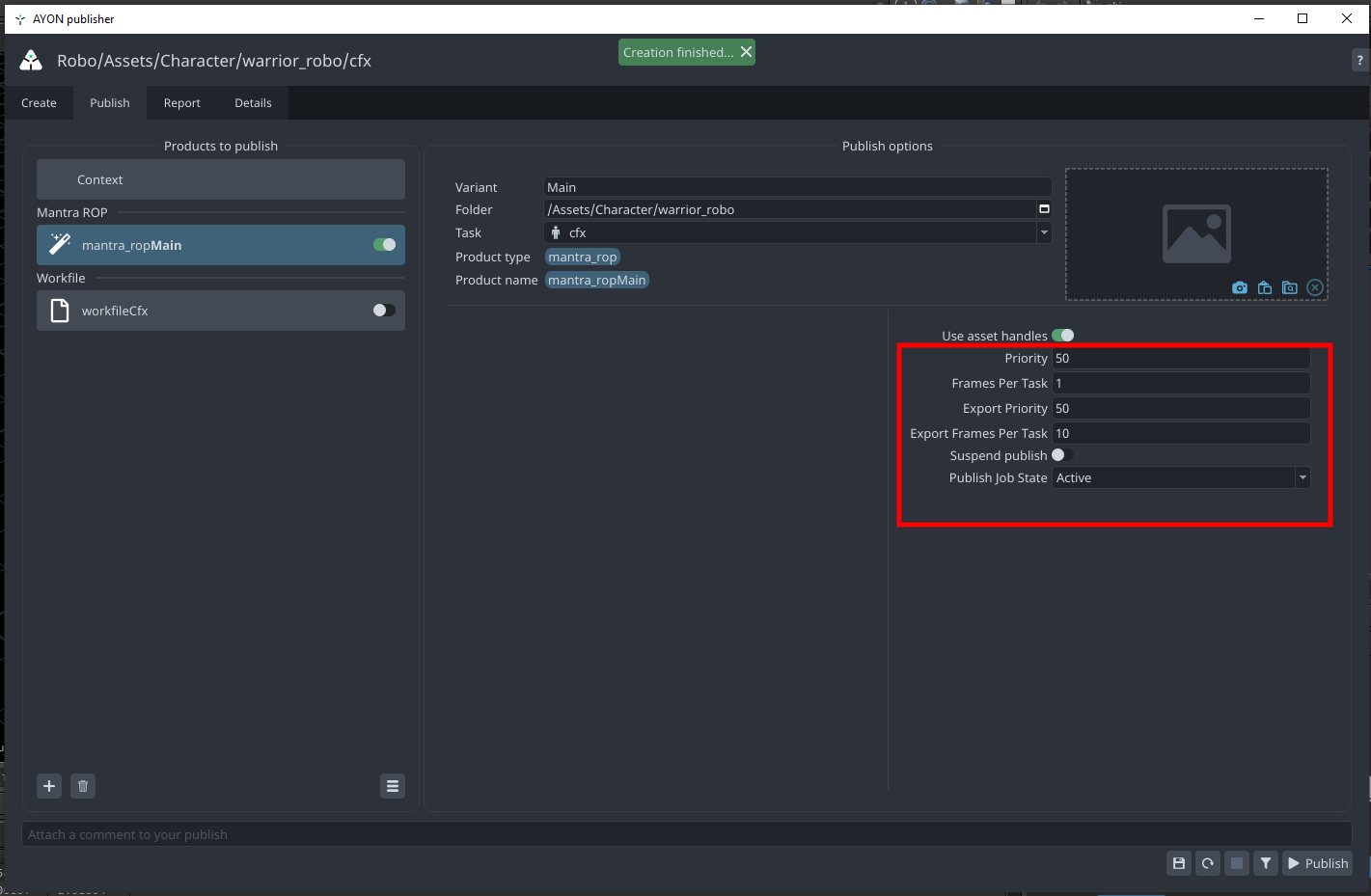The height and width of the screenshot is (896, 1371).
Task: Click the 'mantra_rop' product type label
Action: click(583, 257)
